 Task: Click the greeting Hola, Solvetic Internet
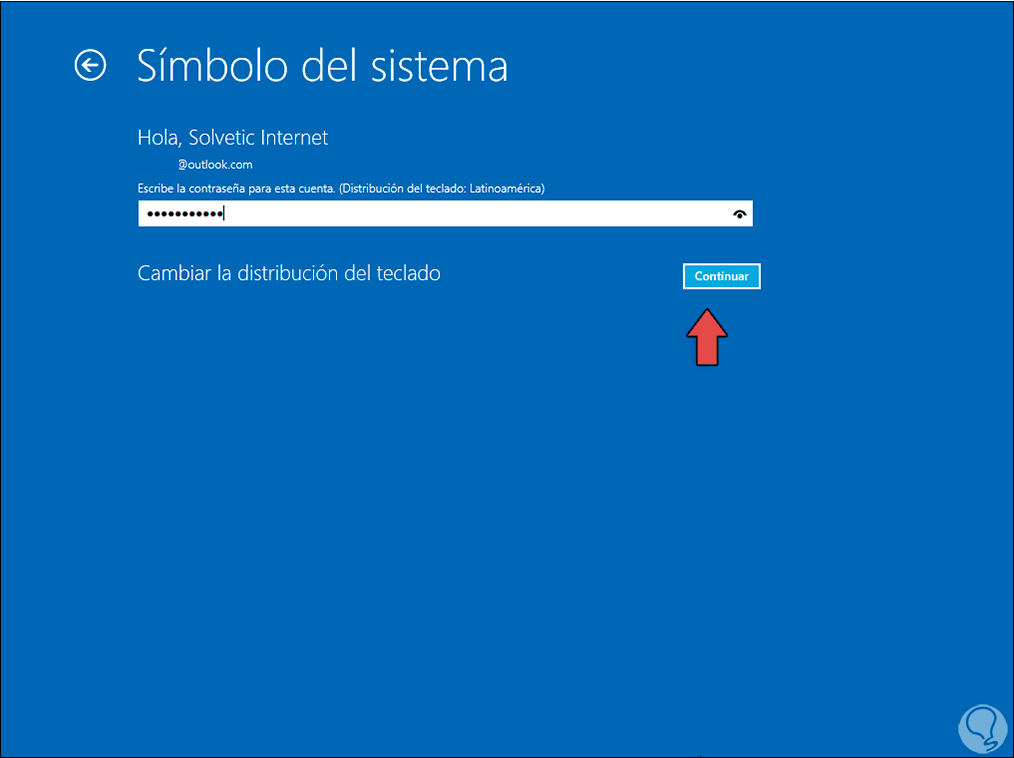pos(232,138)
